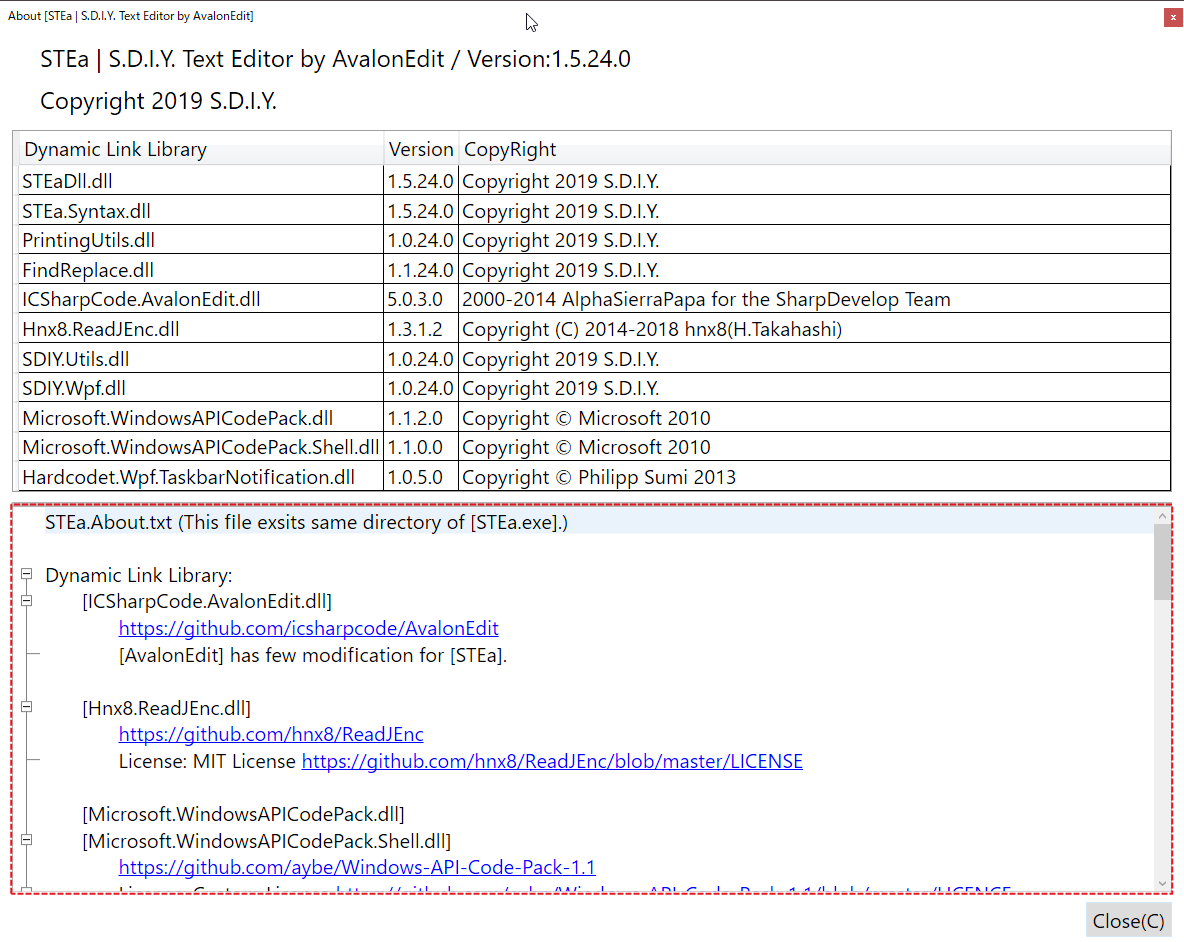Image resolution: width=1184 pixels, height=942 pixels.
Task: Open the ReadJEnc MIT LICENSE link
Action: (x=552, y=761)
